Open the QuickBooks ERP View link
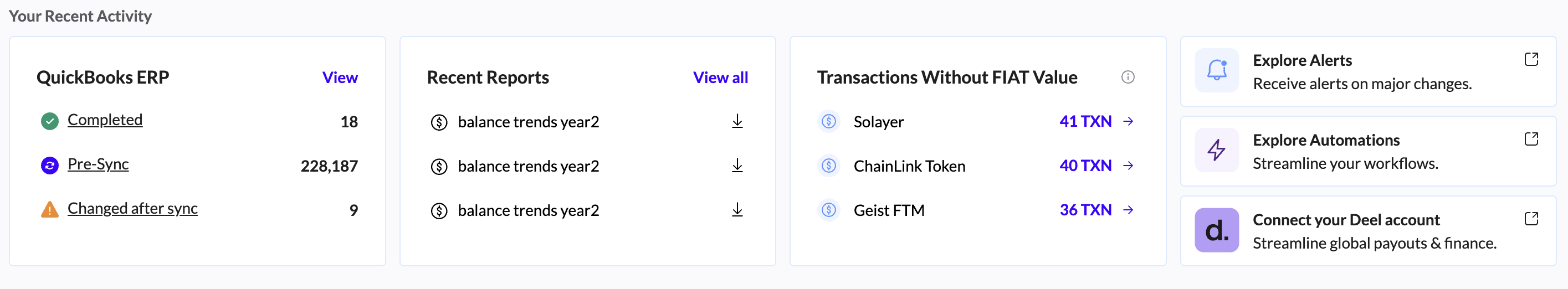 [340, 78]
